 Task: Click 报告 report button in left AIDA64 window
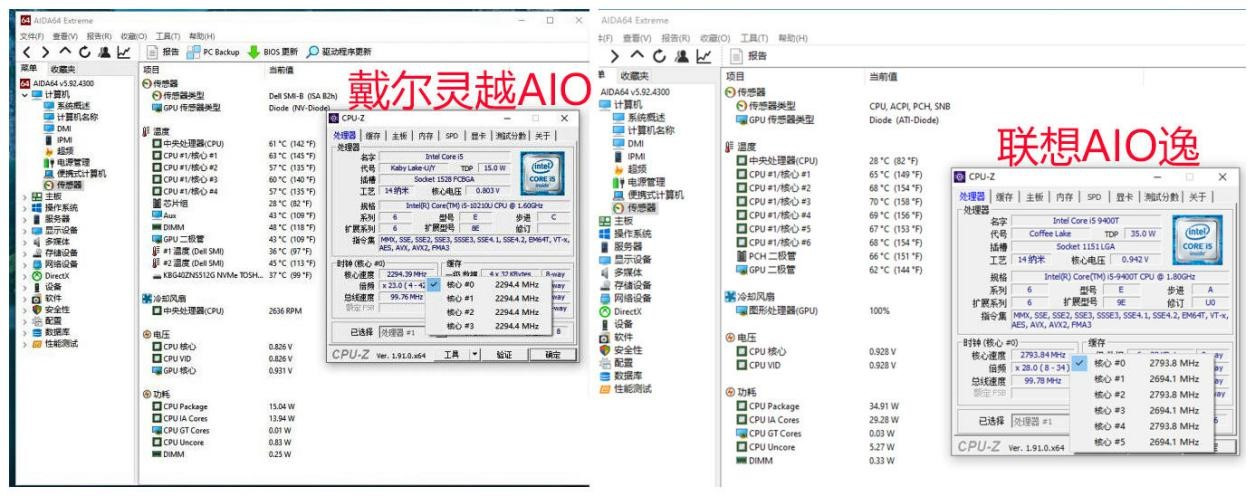(x=162, y=51)
